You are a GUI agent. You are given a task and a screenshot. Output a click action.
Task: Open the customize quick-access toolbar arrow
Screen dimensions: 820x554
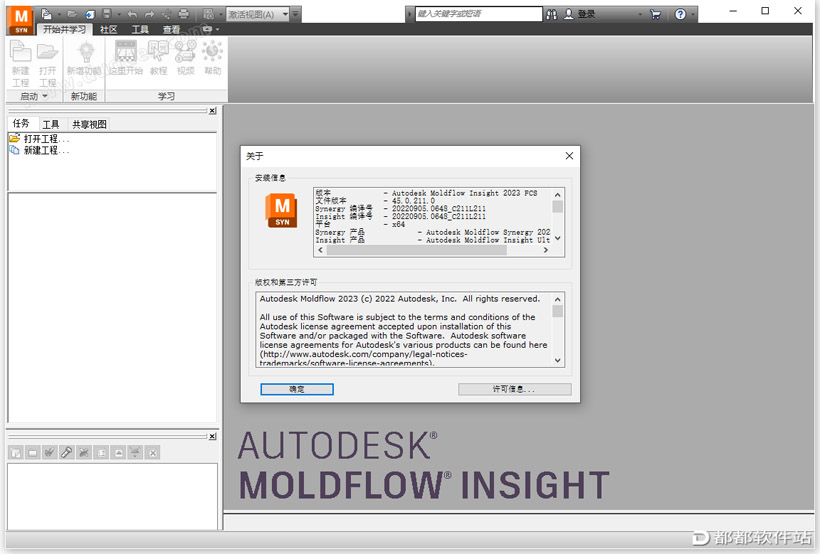pos(295,14)
